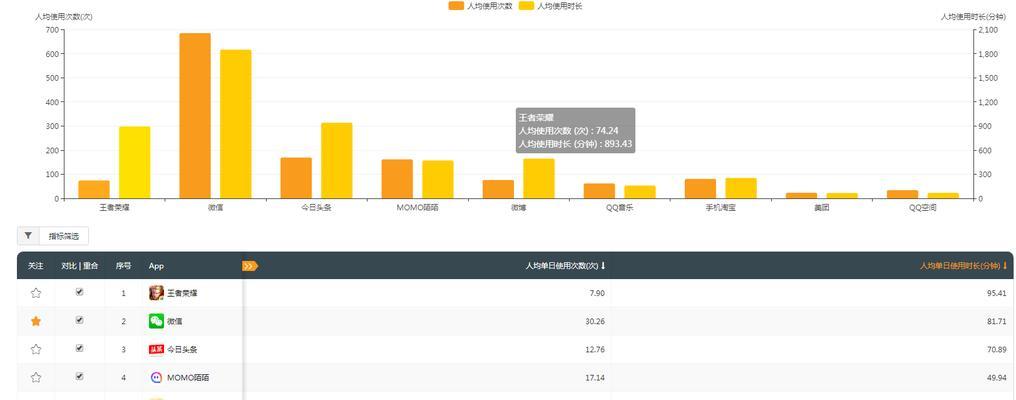Click the 微博 yellow usage-duration bar
Screen dimensions: 1016x400
pos(539,178)
